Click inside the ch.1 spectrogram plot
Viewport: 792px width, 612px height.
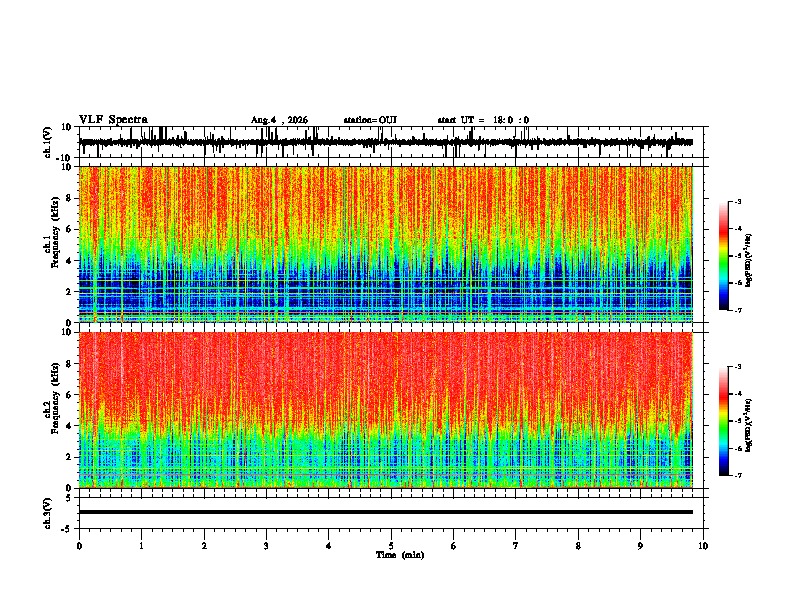coord(386,244)
